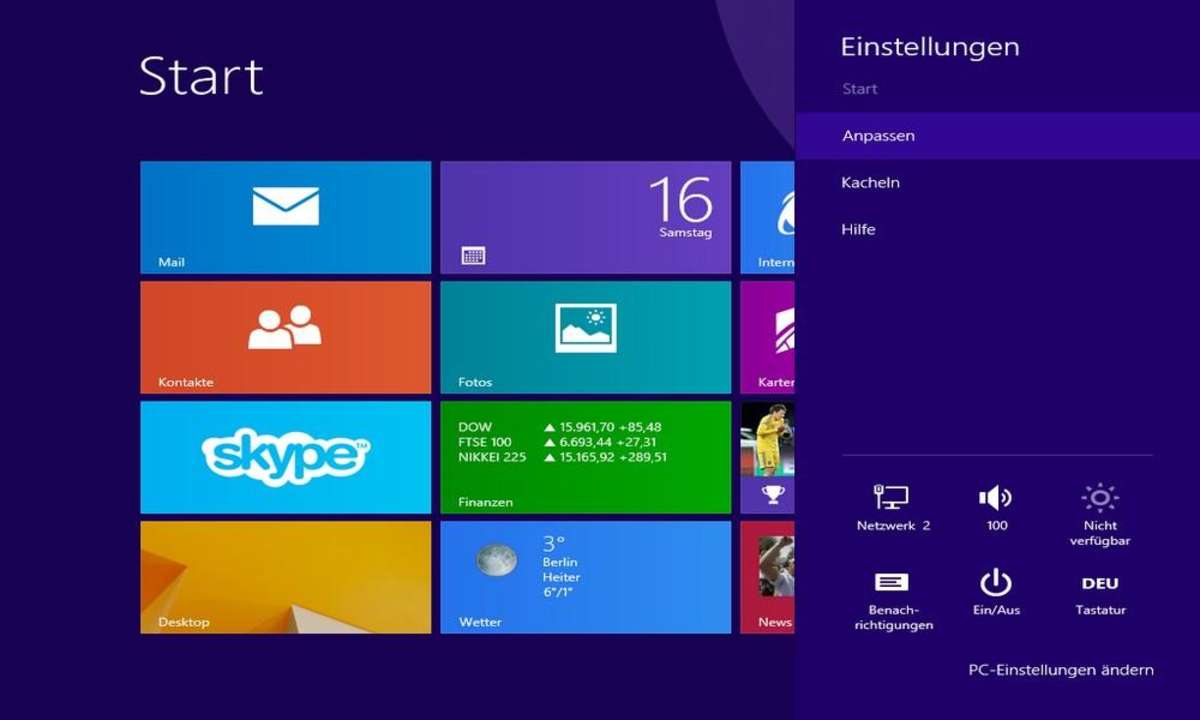Click the Einstellungen pane heading

pos(930,47)
